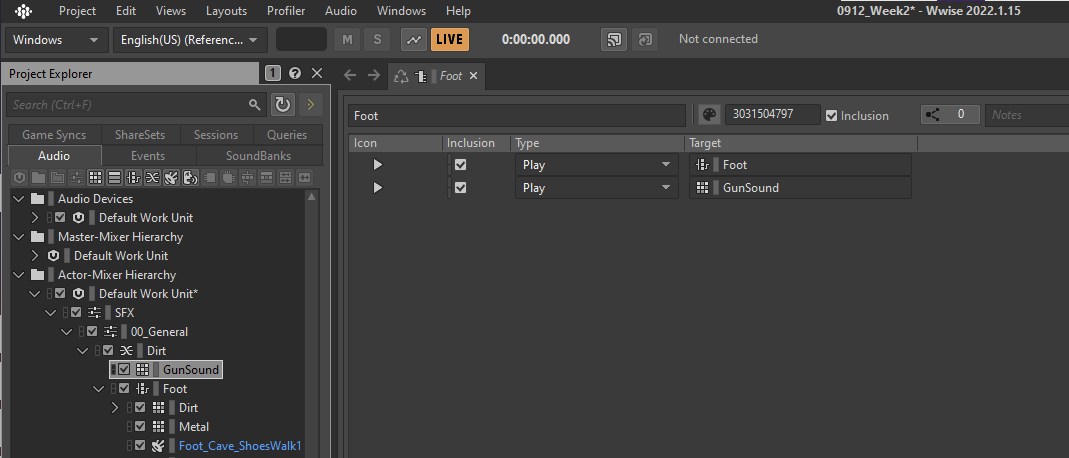Create a new Random Container from explorer toolbar
The image size is (1069, 458).
pyautogui.click(x=95, y=178)
